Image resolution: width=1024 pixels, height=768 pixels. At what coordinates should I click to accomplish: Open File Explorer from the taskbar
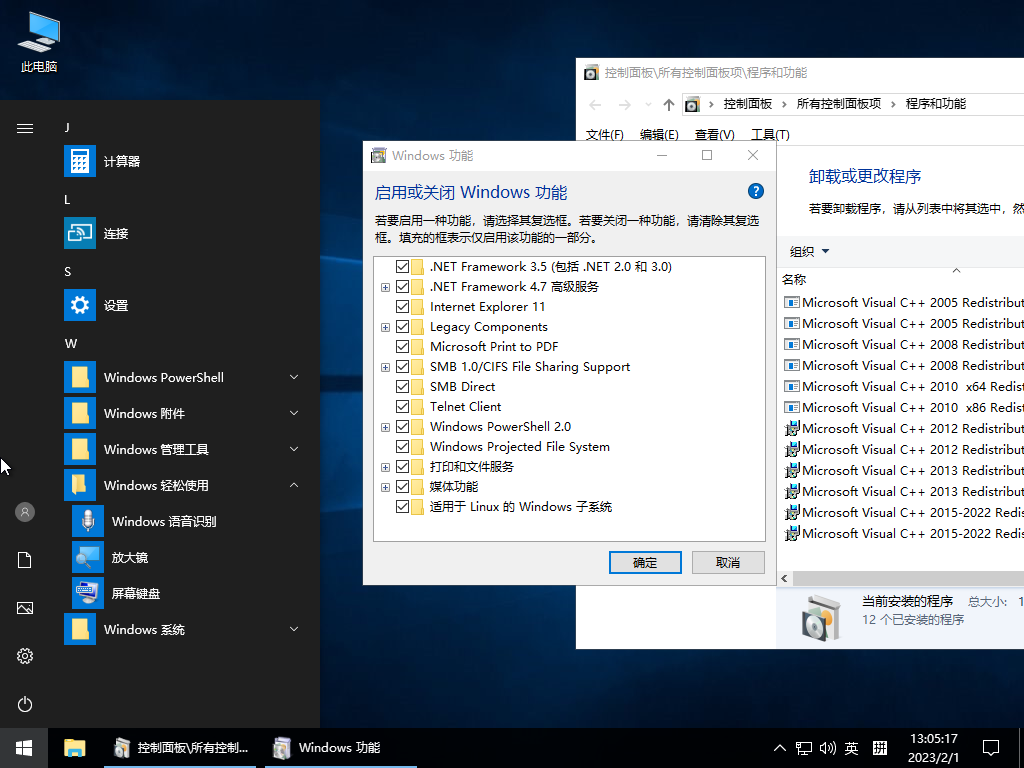pos(75,747)
